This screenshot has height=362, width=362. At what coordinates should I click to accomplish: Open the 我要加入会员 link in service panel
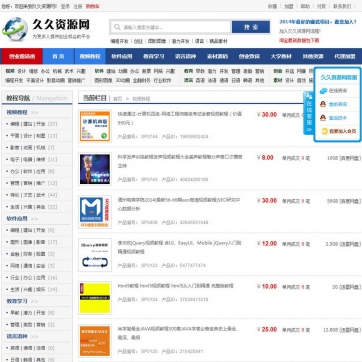tap(343, 131)
